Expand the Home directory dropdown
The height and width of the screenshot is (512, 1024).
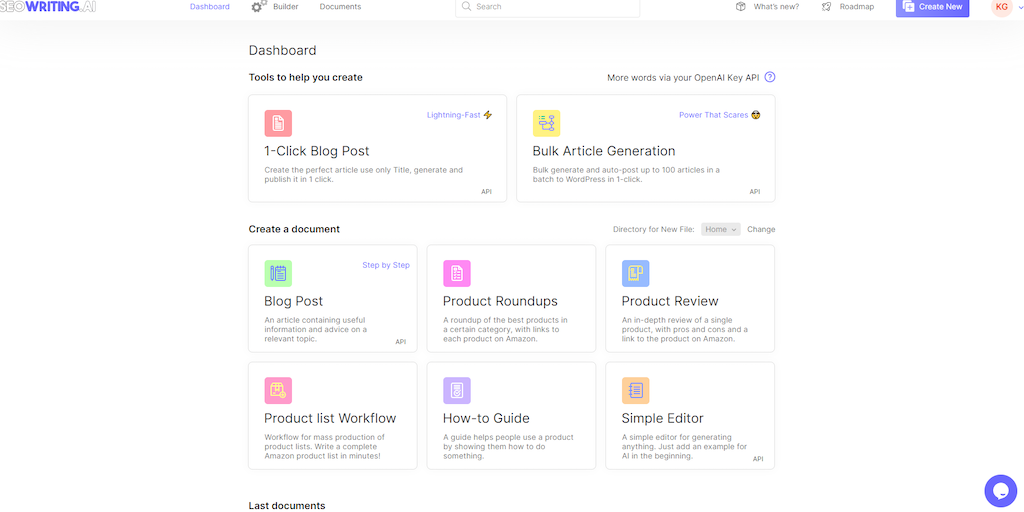(720, 229)
